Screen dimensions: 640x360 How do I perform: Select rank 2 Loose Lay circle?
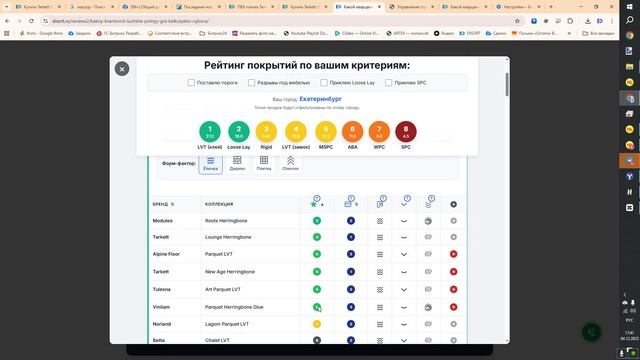click(239, 132)
